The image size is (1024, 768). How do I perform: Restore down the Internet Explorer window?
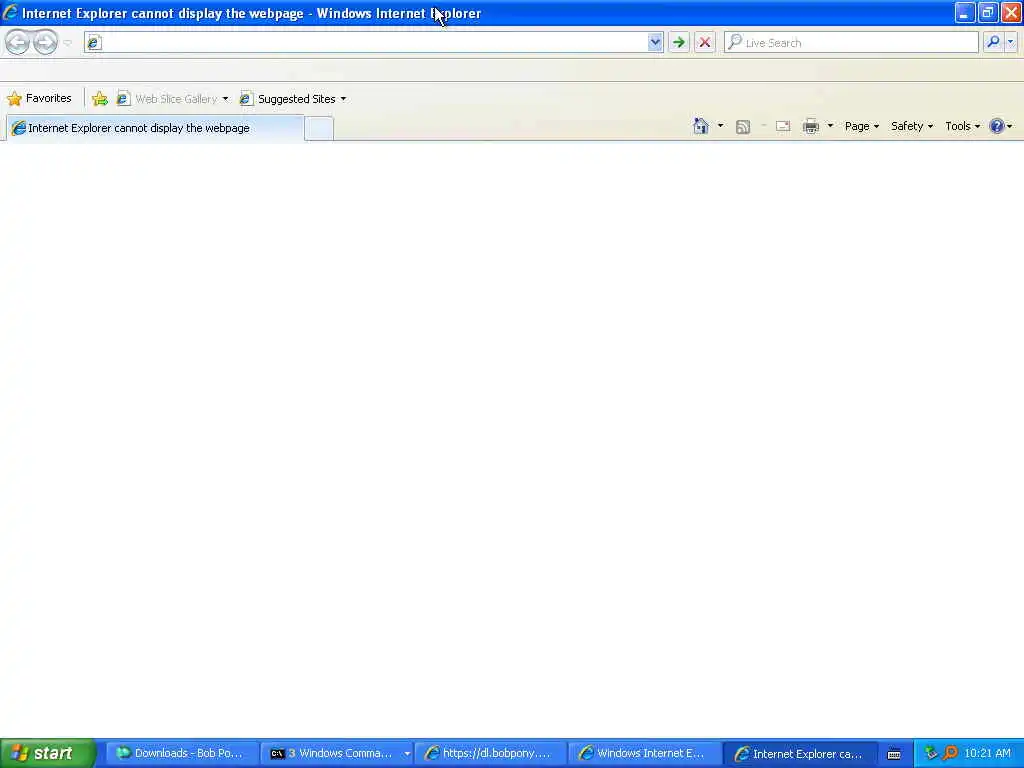[988, 12]
